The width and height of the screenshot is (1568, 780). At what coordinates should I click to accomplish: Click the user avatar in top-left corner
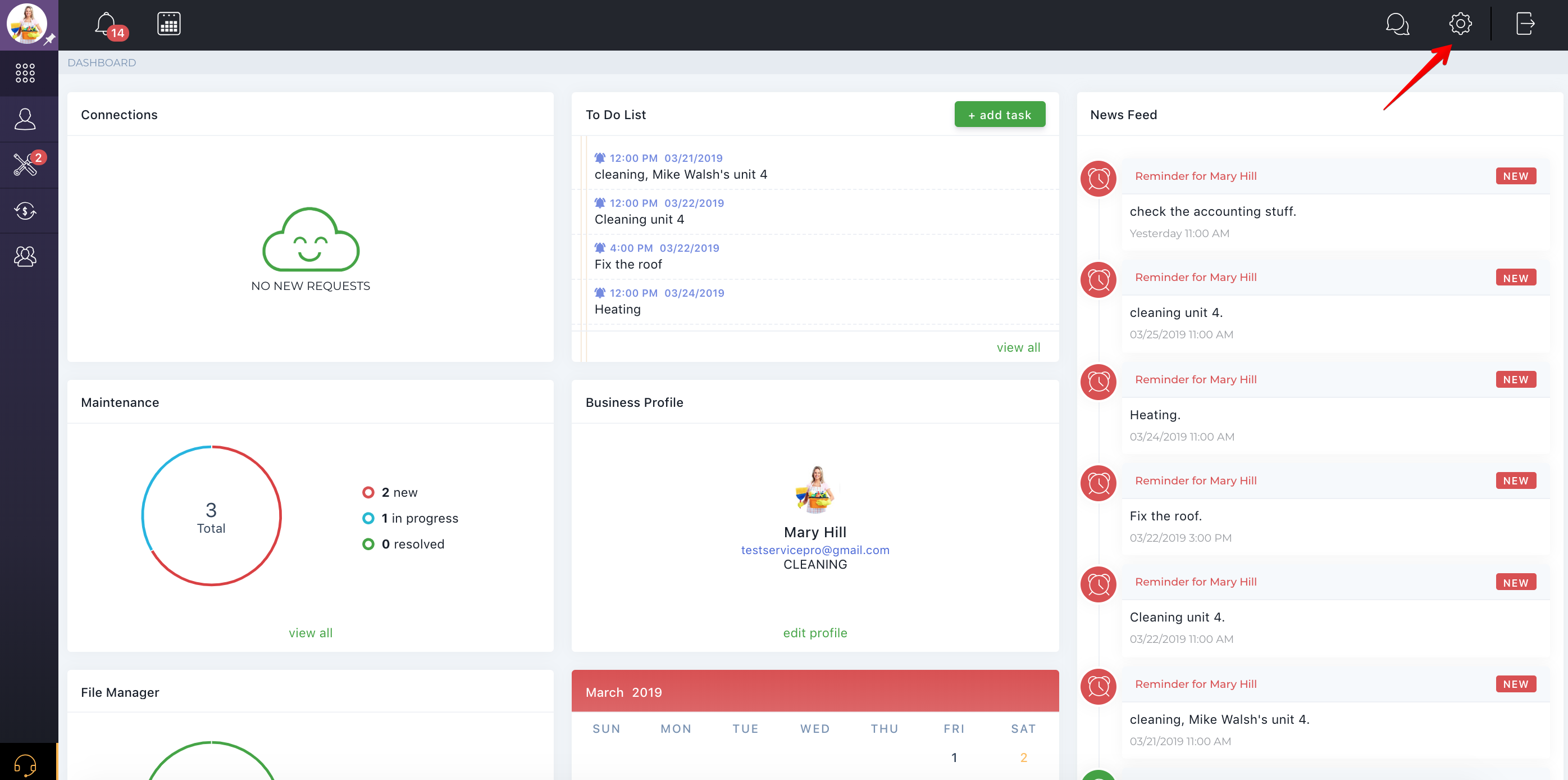click(x=27, y=24)
